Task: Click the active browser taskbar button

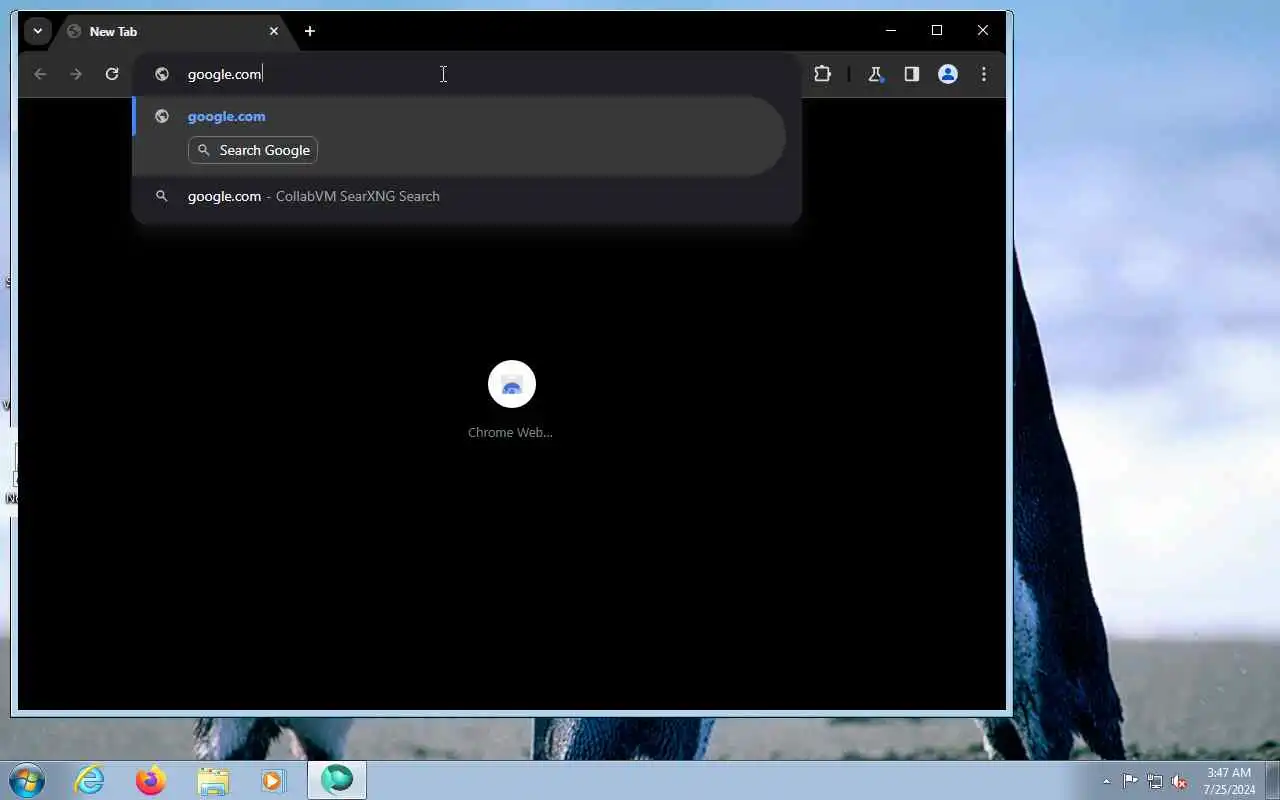Action: click(x=337, y=780)
